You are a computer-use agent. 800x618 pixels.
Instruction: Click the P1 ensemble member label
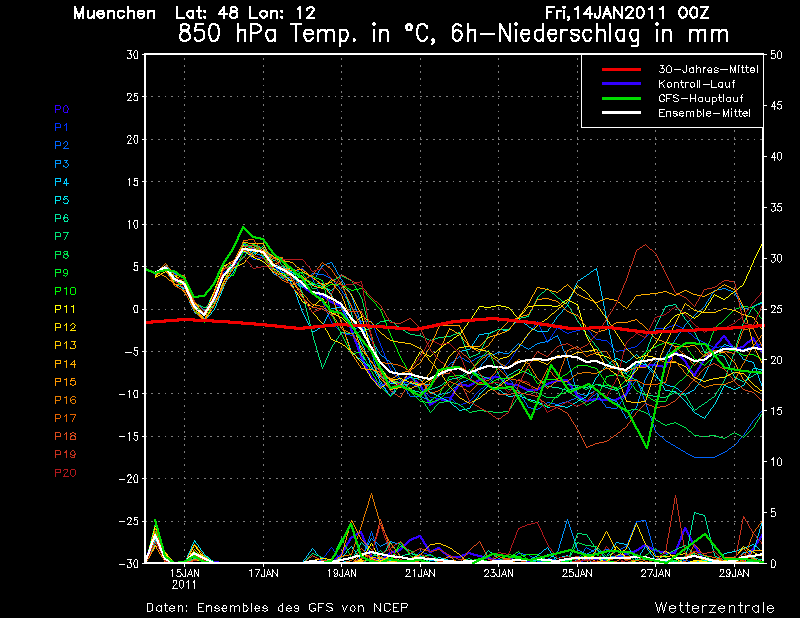tap(62, 127)
